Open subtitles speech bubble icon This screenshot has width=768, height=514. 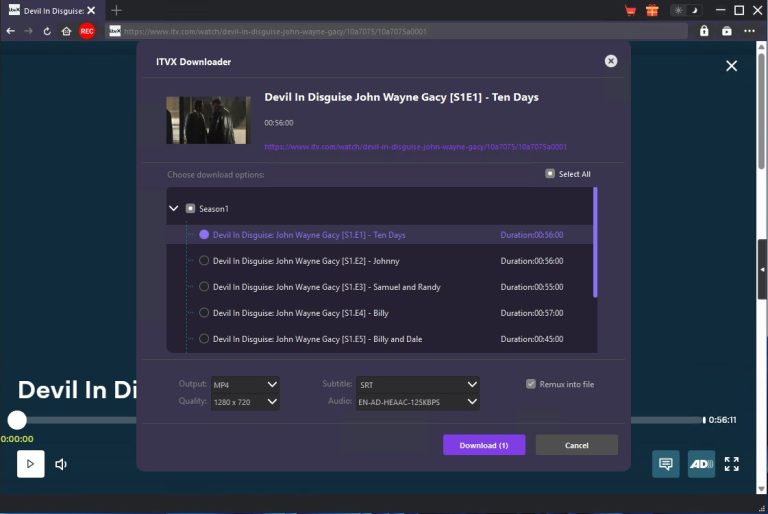pos(666,464)
